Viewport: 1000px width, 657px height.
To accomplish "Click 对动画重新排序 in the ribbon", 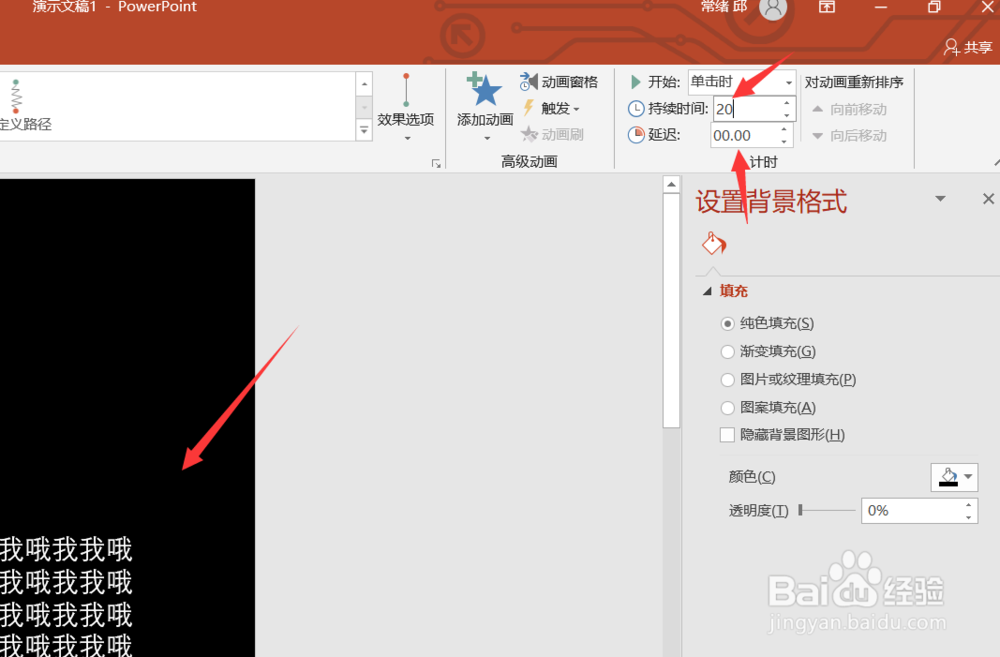I will click(x=854, y=82).
